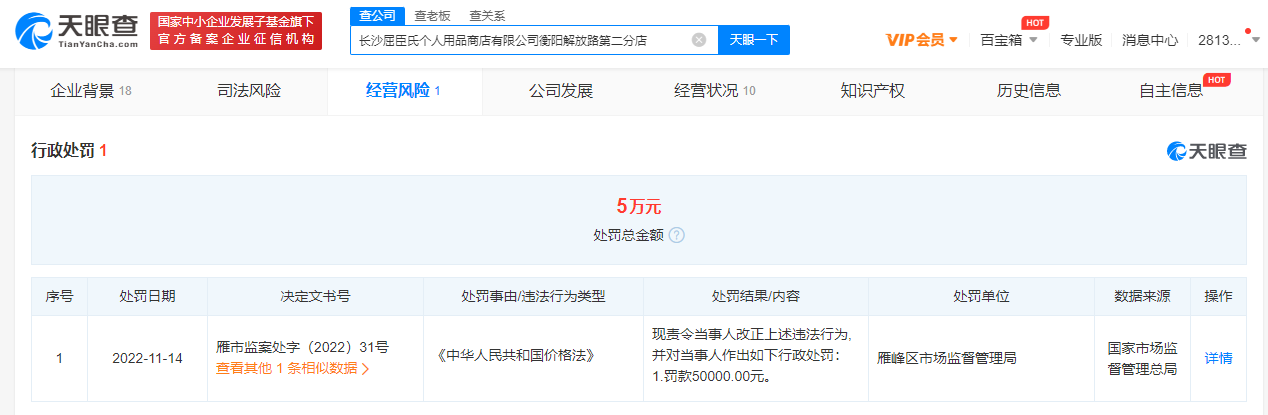1268x415 pixels.
Task: Click the company name search input field
Action: point(520,40)
